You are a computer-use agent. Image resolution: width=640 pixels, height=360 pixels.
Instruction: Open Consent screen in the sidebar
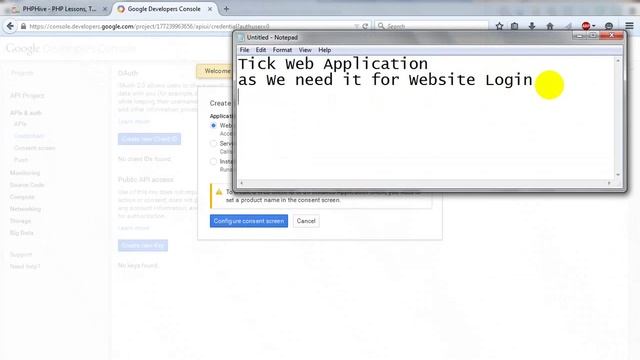(35, 148)
